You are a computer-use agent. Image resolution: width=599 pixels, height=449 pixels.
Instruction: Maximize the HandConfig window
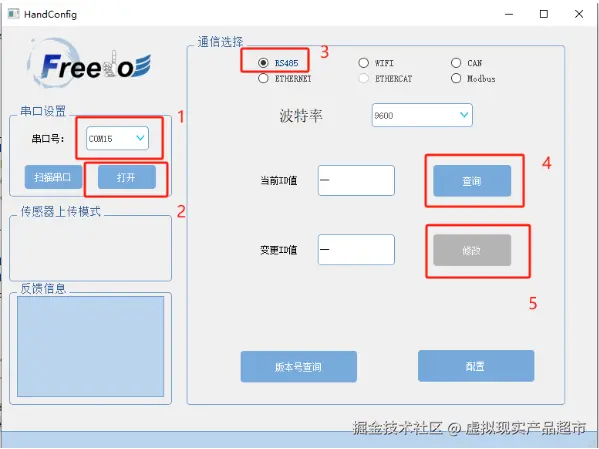tap(544, 14)
